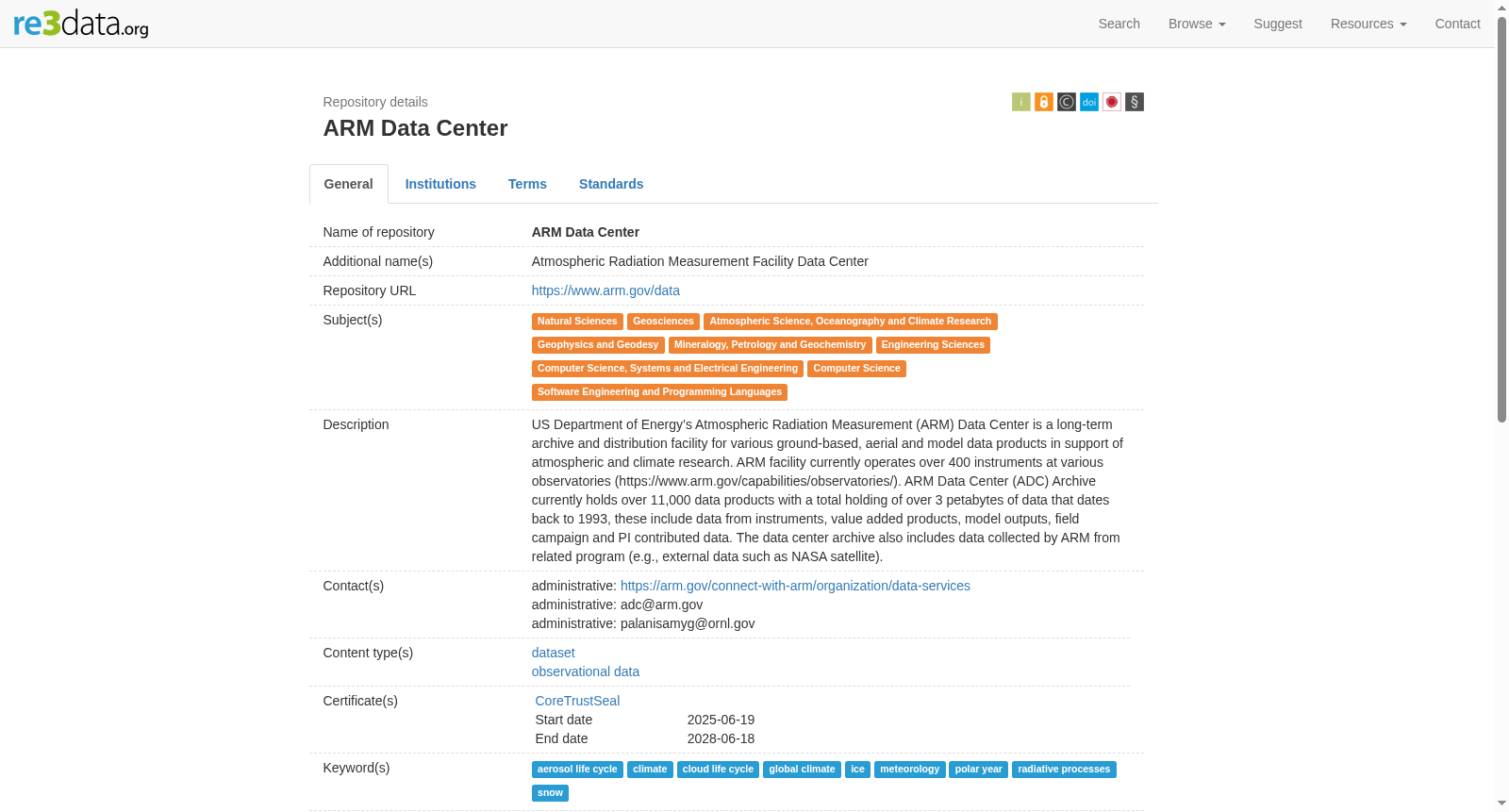Open the Search page
Image resolution: width=1509 pixels, height=812 pixels.
[x=1119, y=24]
